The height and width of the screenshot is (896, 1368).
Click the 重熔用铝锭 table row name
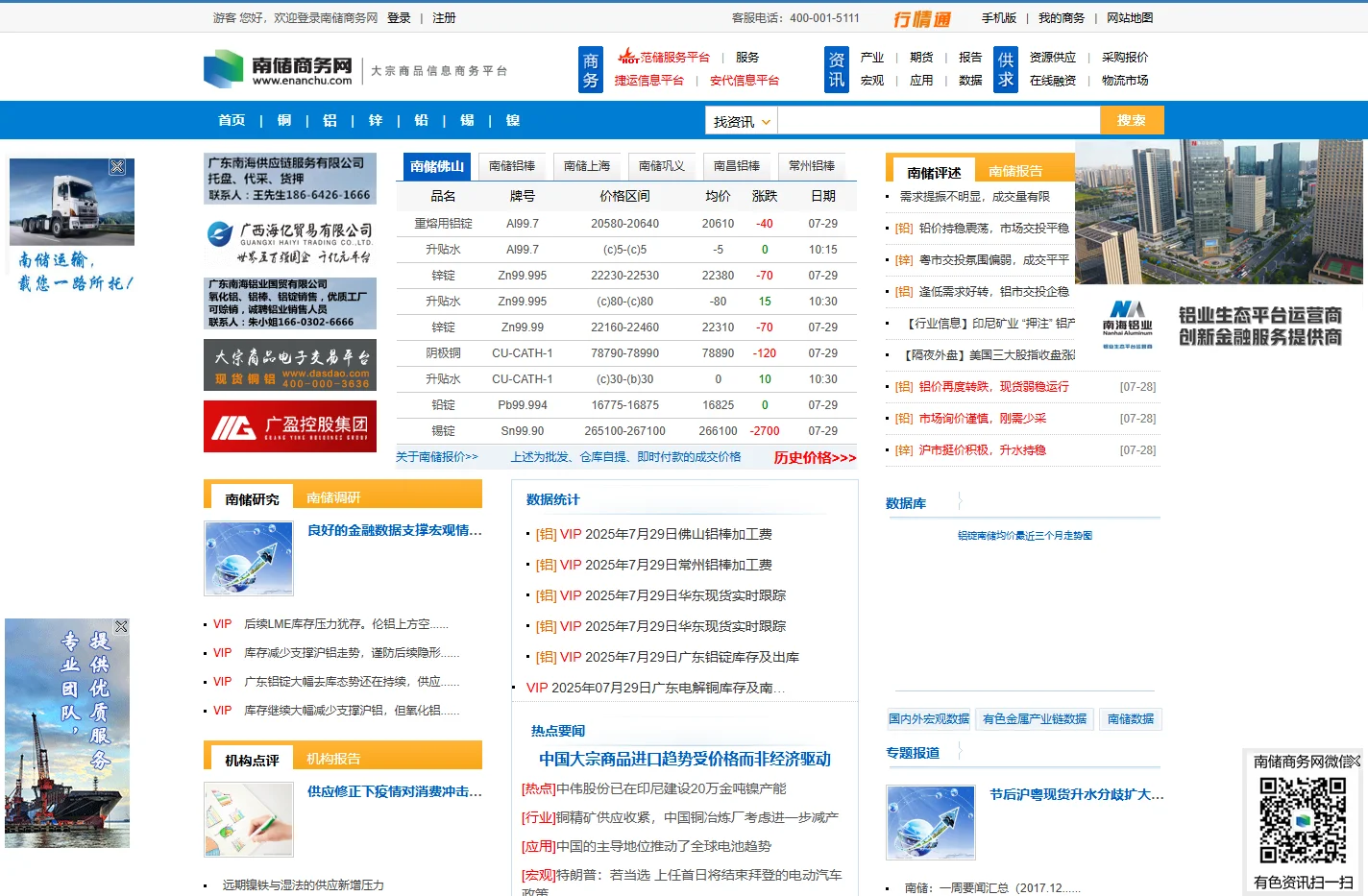(443, 224)
